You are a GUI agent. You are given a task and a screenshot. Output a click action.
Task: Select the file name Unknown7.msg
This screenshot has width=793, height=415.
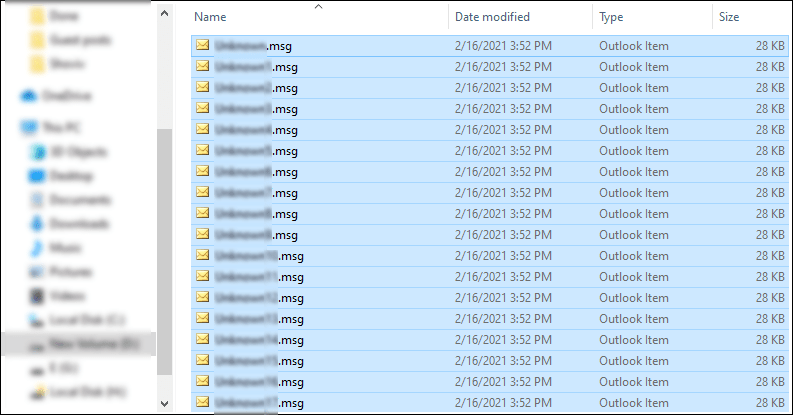[x=256, y=193]
